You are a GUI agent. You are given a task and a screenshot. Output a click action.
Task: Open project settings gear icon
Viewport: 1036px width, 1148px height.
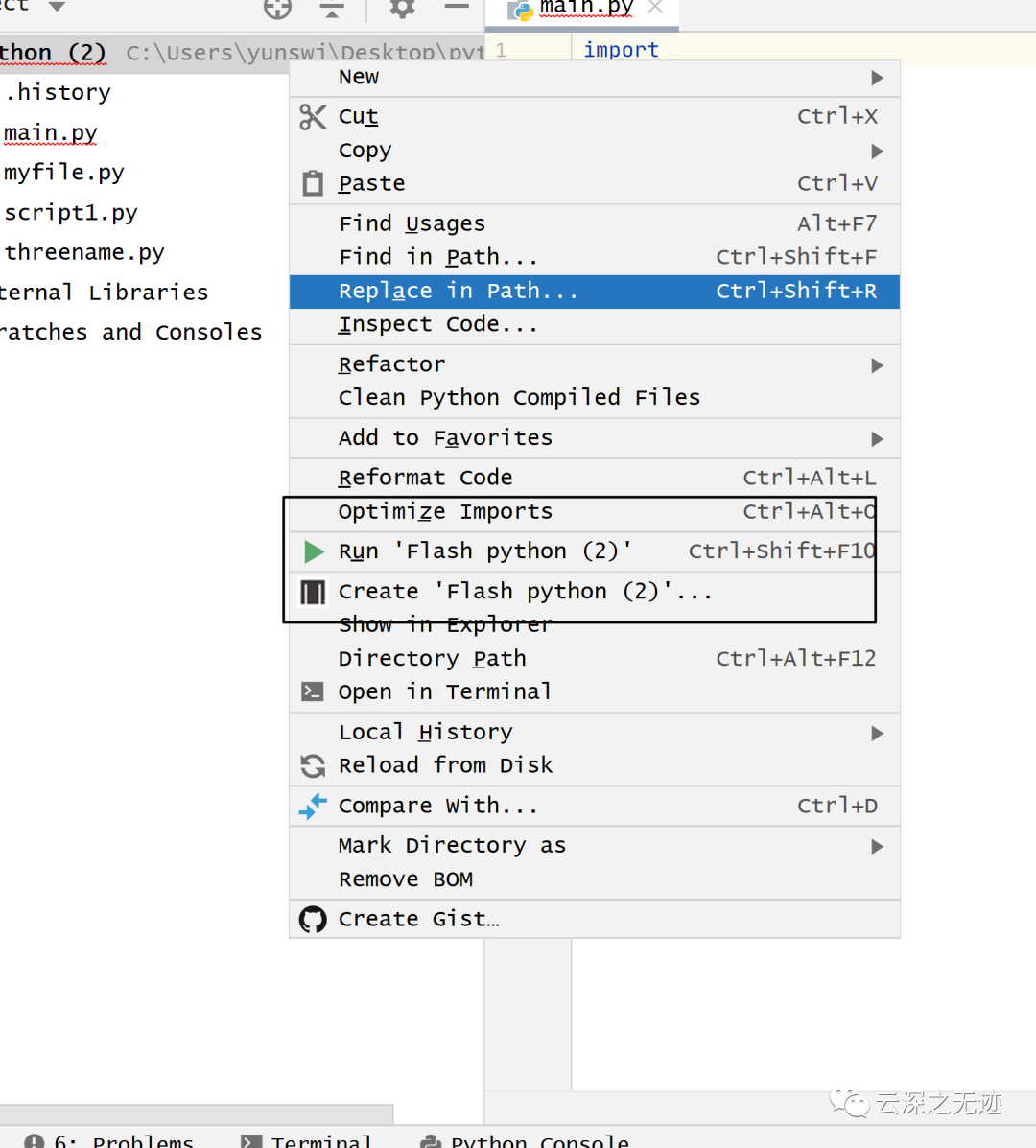tap(402, 9)
